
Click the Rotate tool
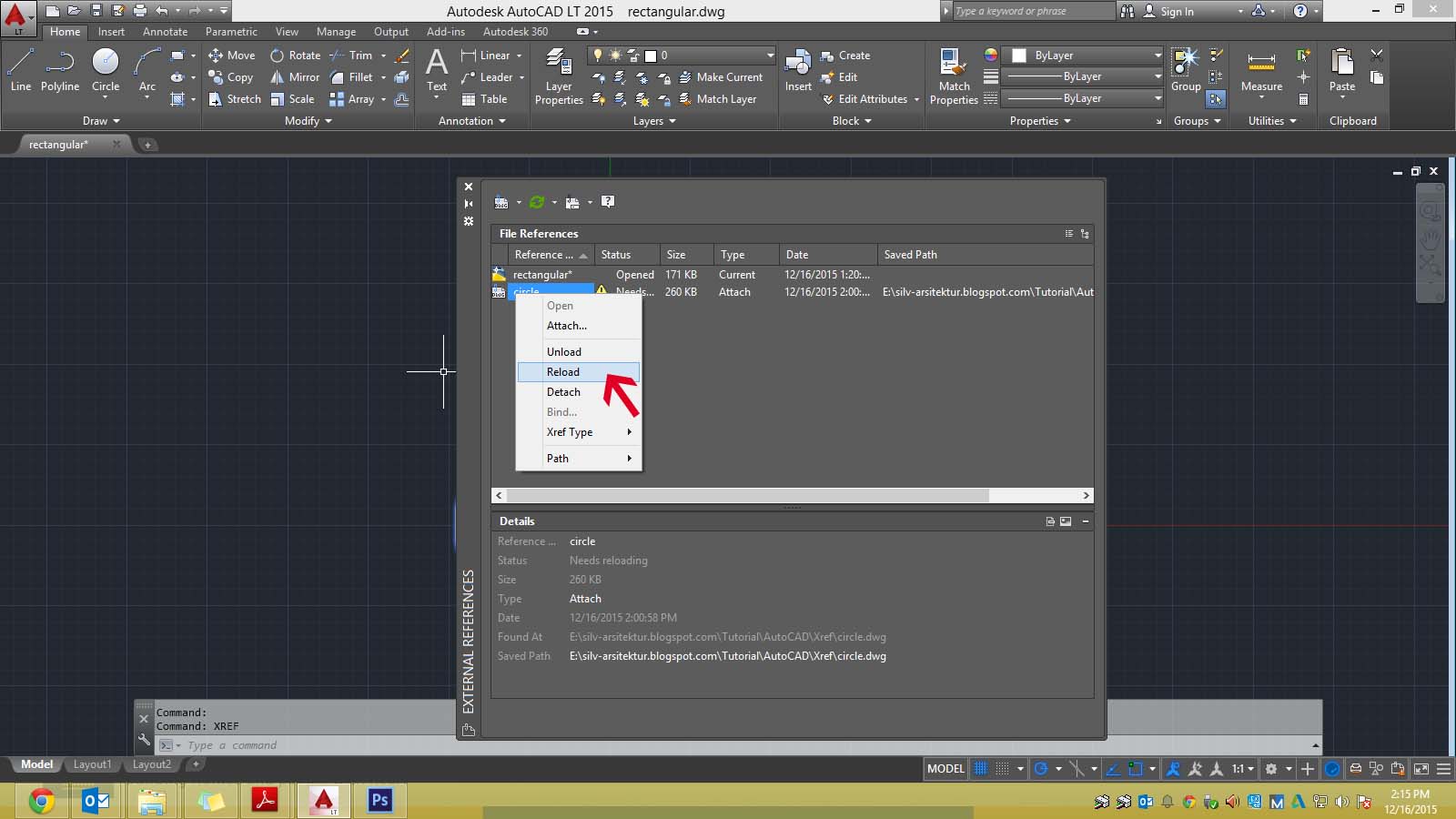coord(295,56)
